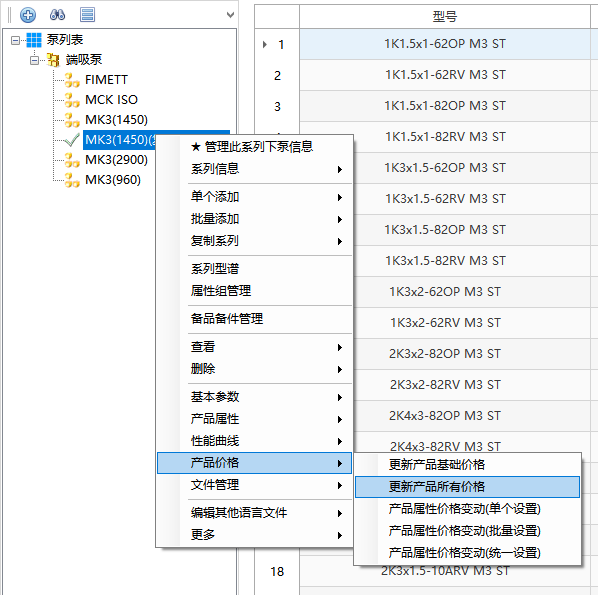Open the binoculars search tool
The image size is (598, 595).
click(x=58, y=15)
